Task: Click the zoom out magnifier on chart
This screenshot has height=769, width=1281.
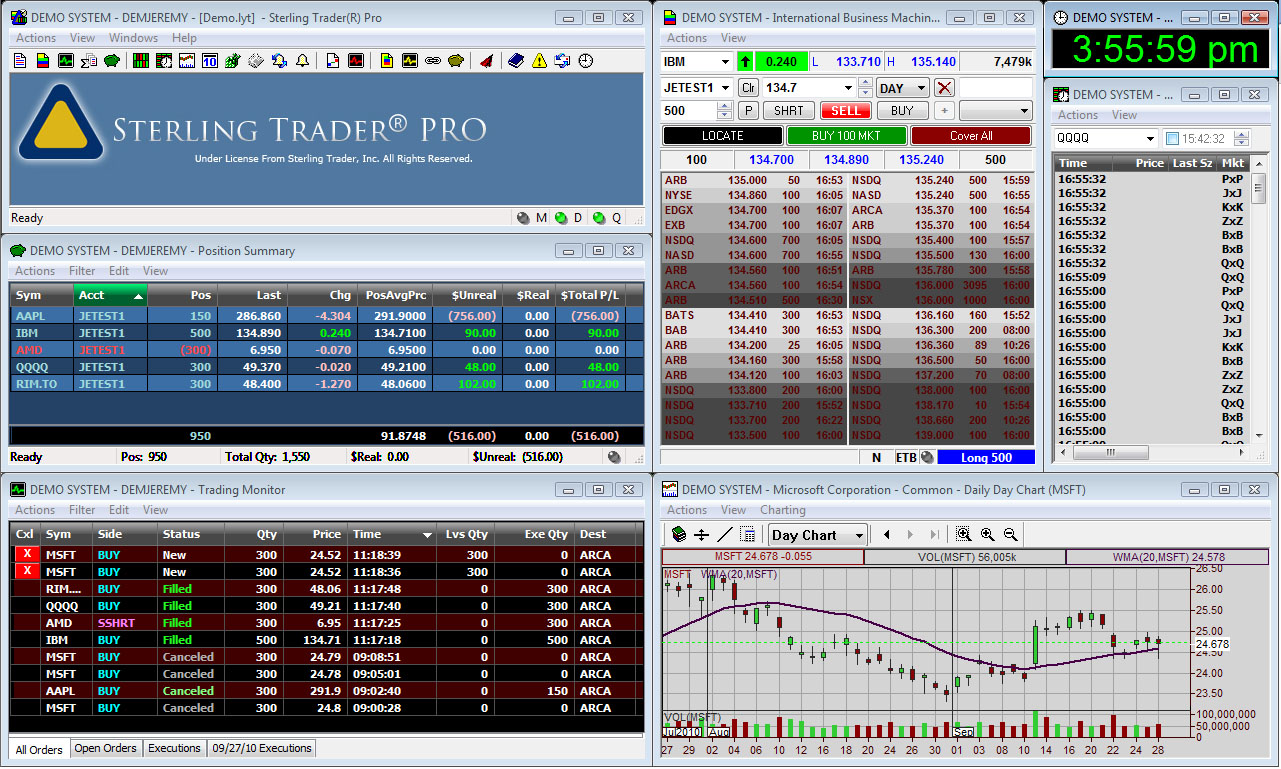Action: click(1011, 535)
